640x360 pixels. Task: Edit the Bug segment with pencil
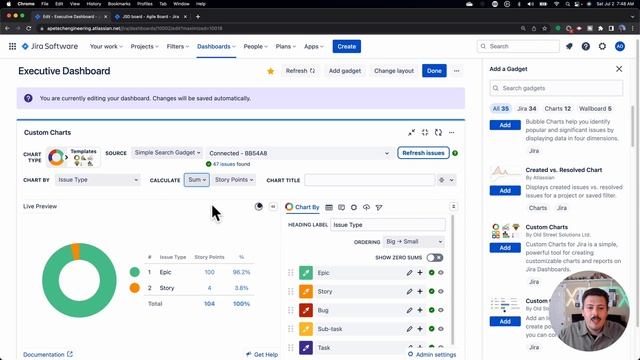[409, 310]
